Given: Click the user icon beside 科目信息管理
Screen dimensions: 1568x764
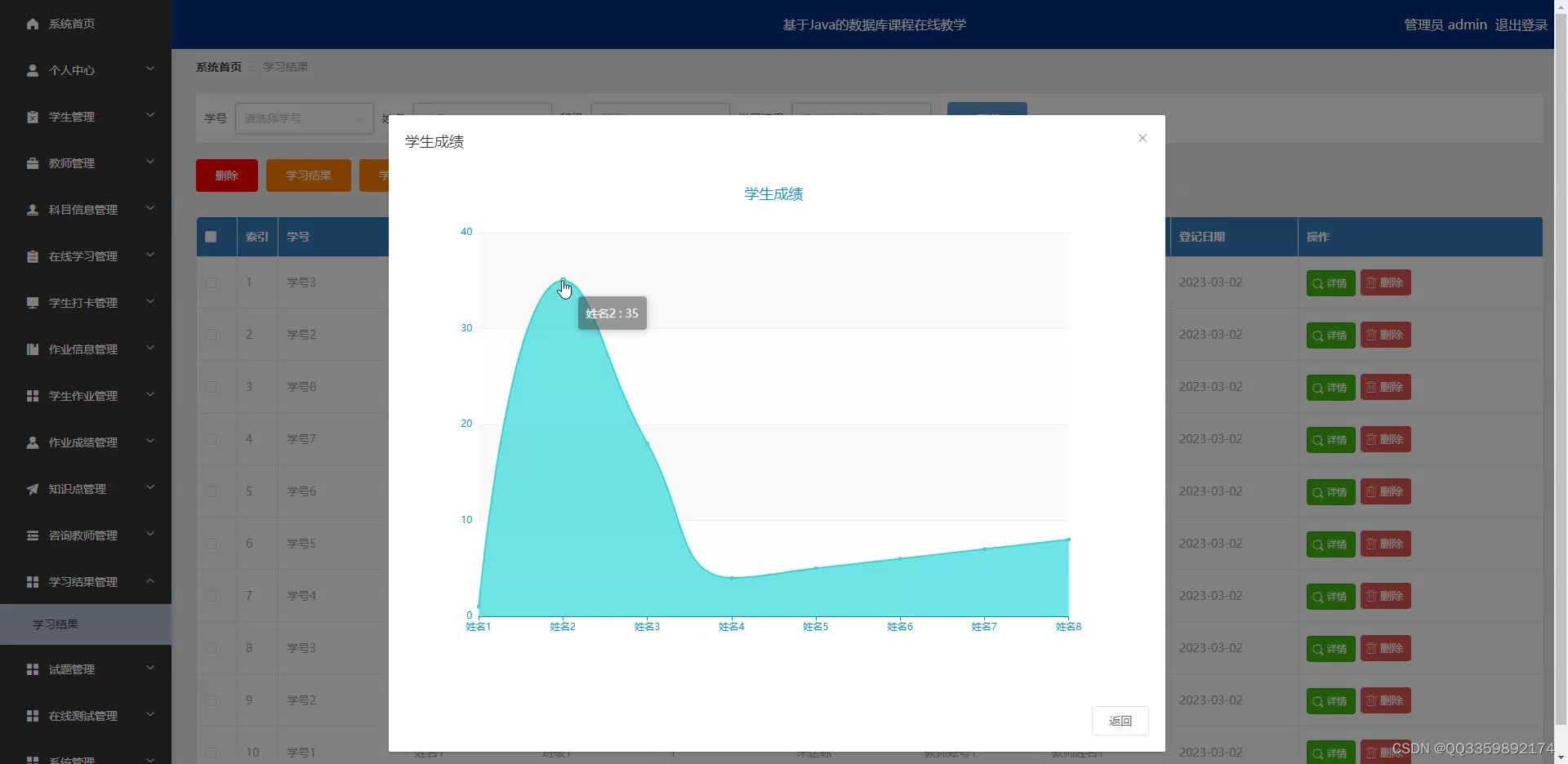Looking at the screenshot, I should tap(33, 210).
